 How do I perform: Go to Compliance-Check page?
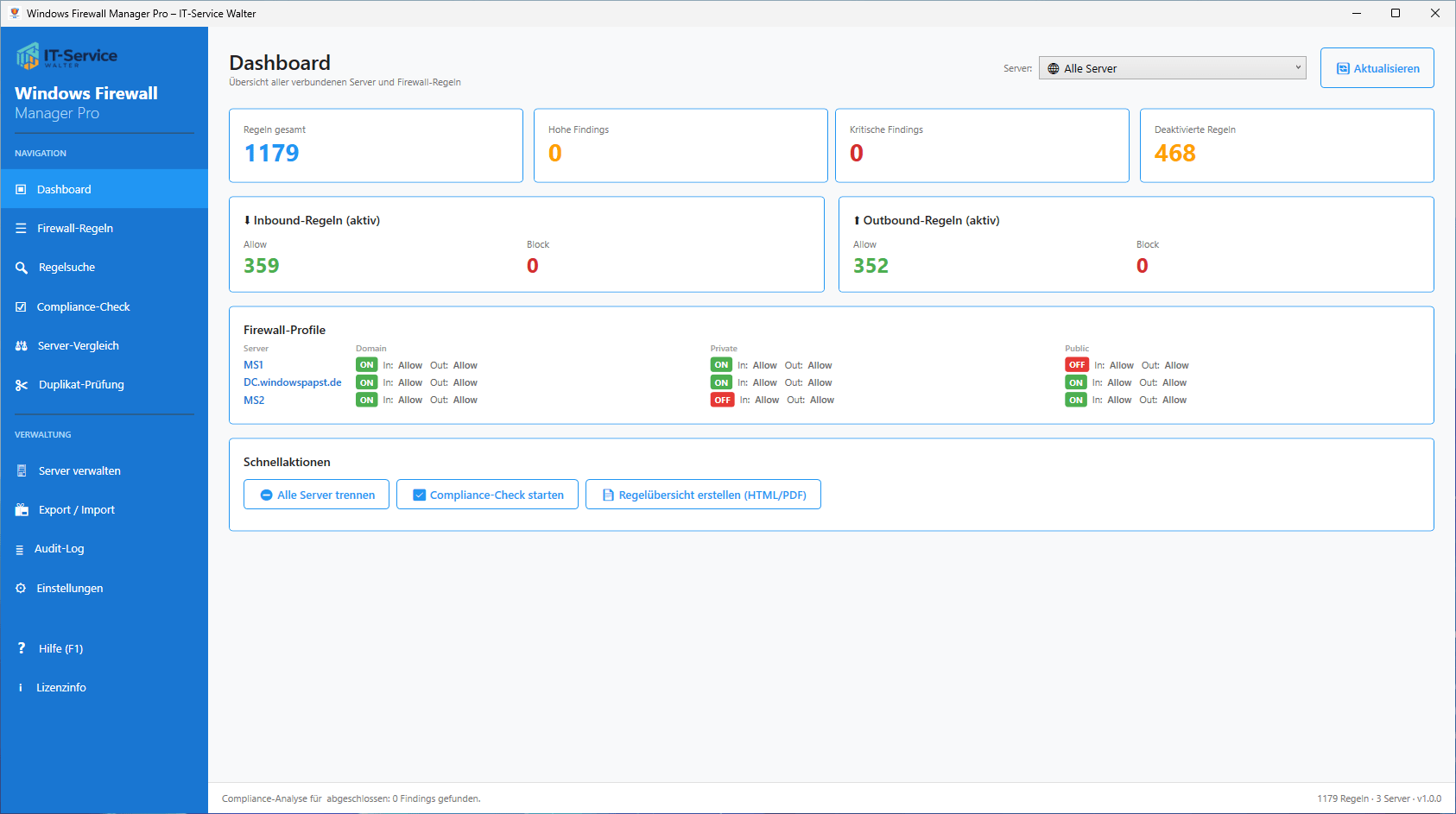pos(83,307)
